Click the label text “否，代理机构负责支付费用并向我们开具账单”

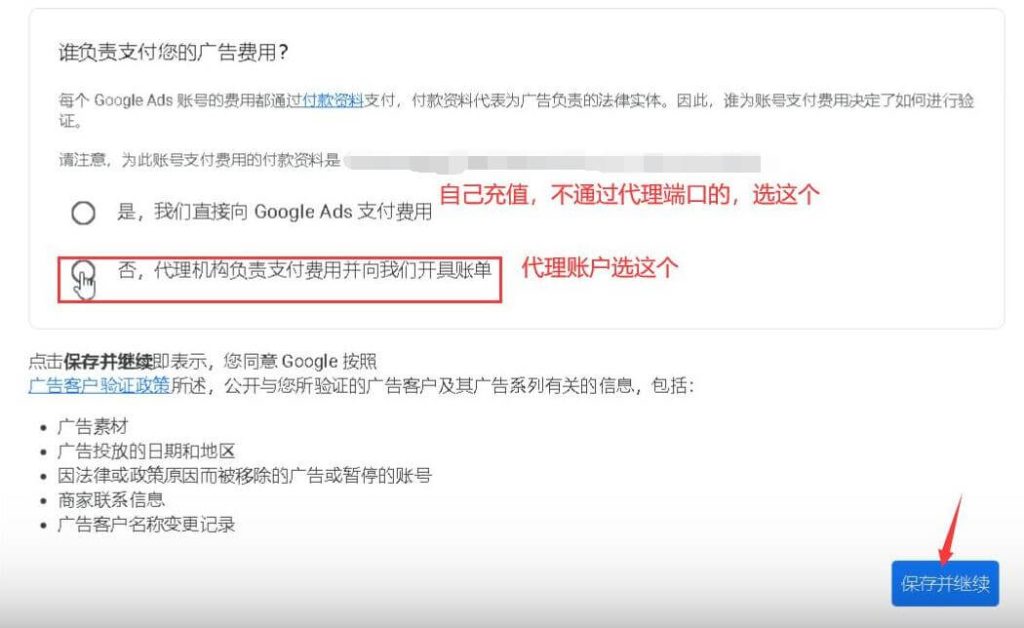(x=305, y=269)
